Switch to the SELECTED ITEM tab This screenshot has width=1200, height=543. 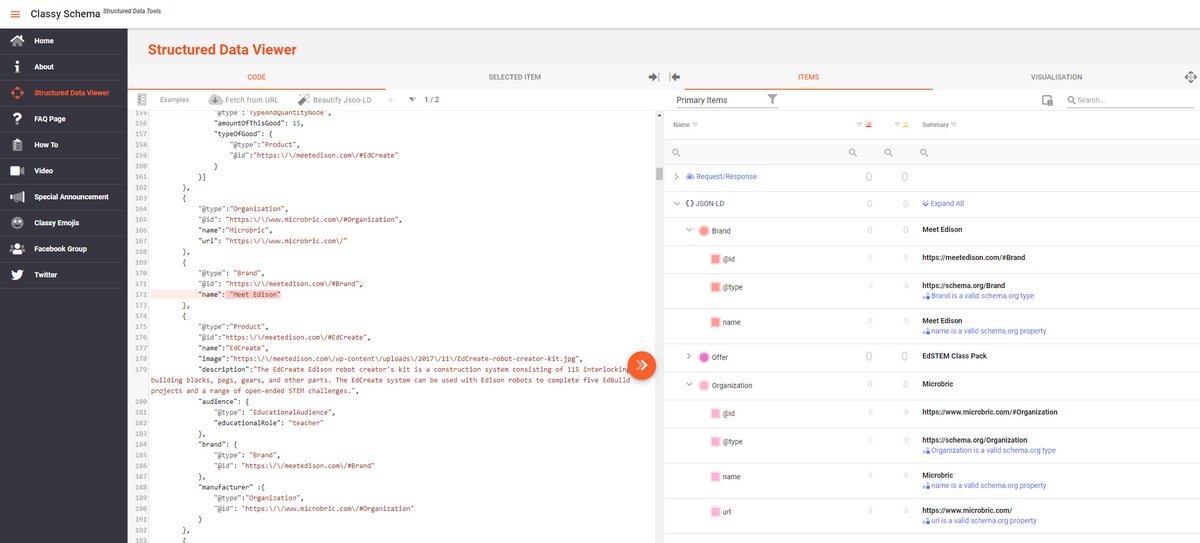coord(515,77)
